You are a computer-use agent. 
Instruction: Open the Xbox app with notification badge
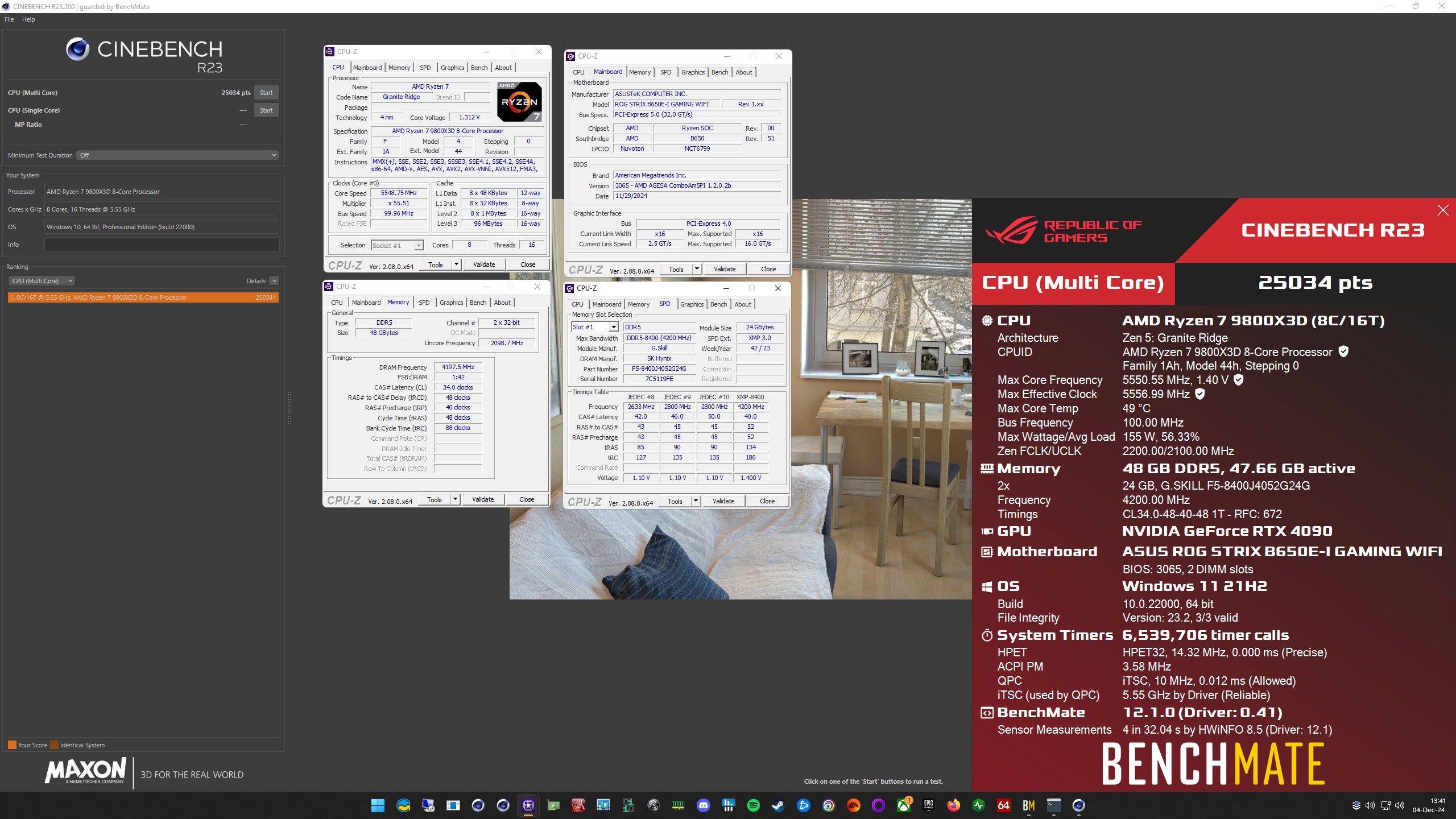tap(903, 805)
